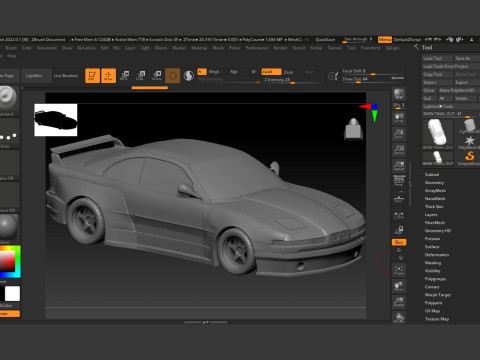Expand the Polygroups subpalette
Viewport: 480px width, 360px height.
point(435,279)
